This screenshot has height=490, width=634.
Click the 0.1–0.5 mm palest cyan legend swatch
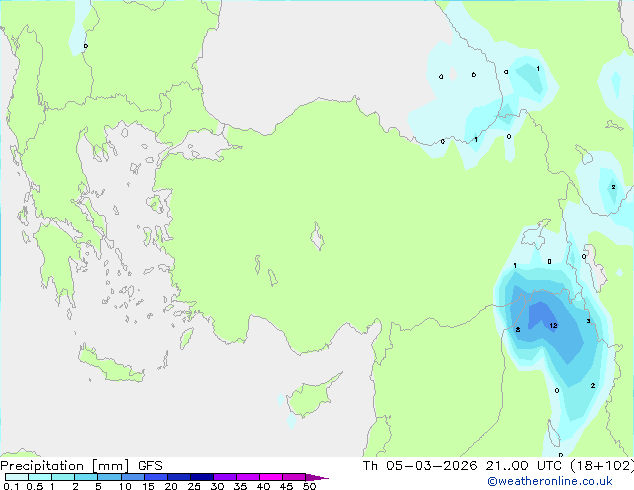click(17, 477)
